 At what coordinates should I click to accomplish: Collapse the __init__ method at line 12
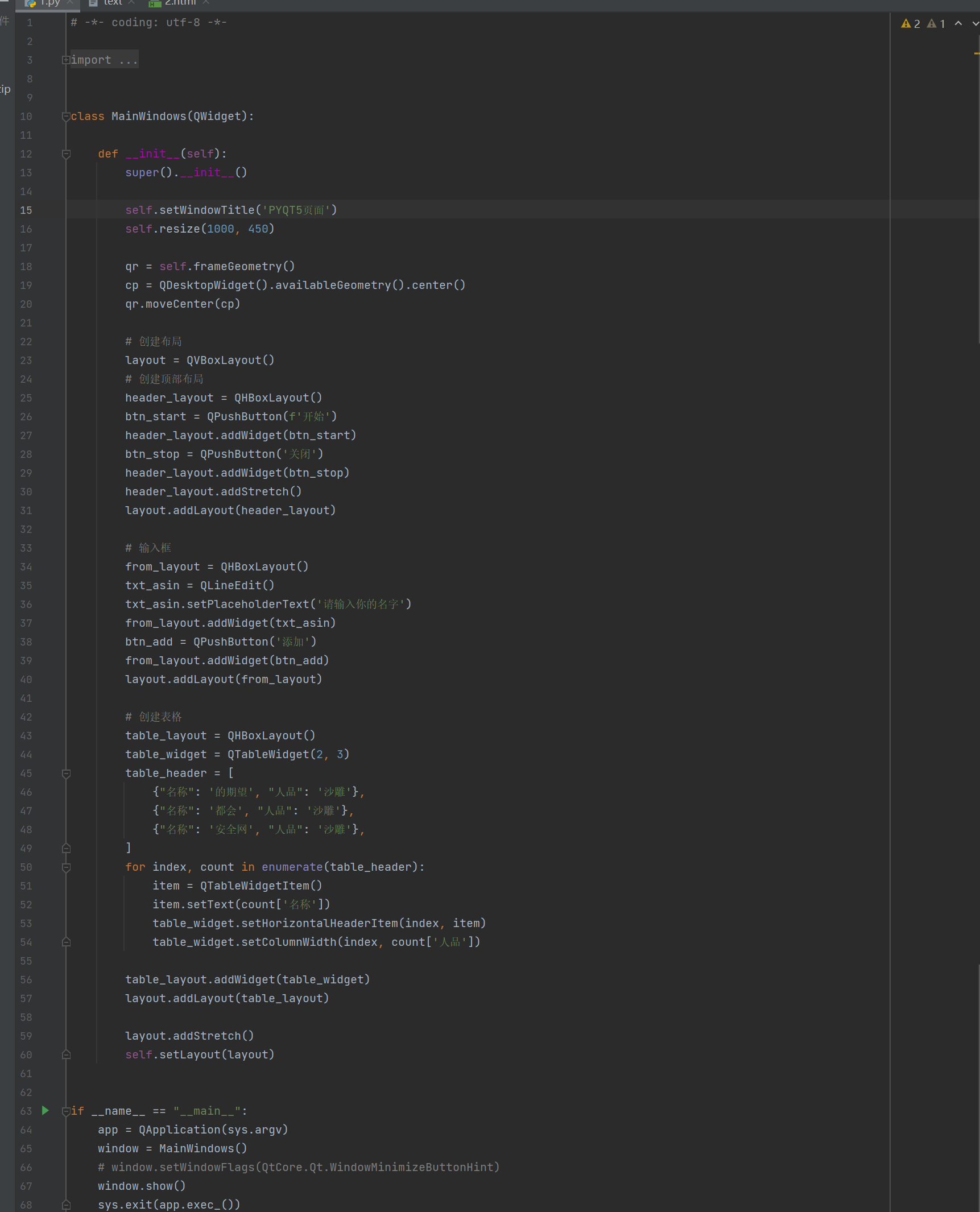pos(66,154)
